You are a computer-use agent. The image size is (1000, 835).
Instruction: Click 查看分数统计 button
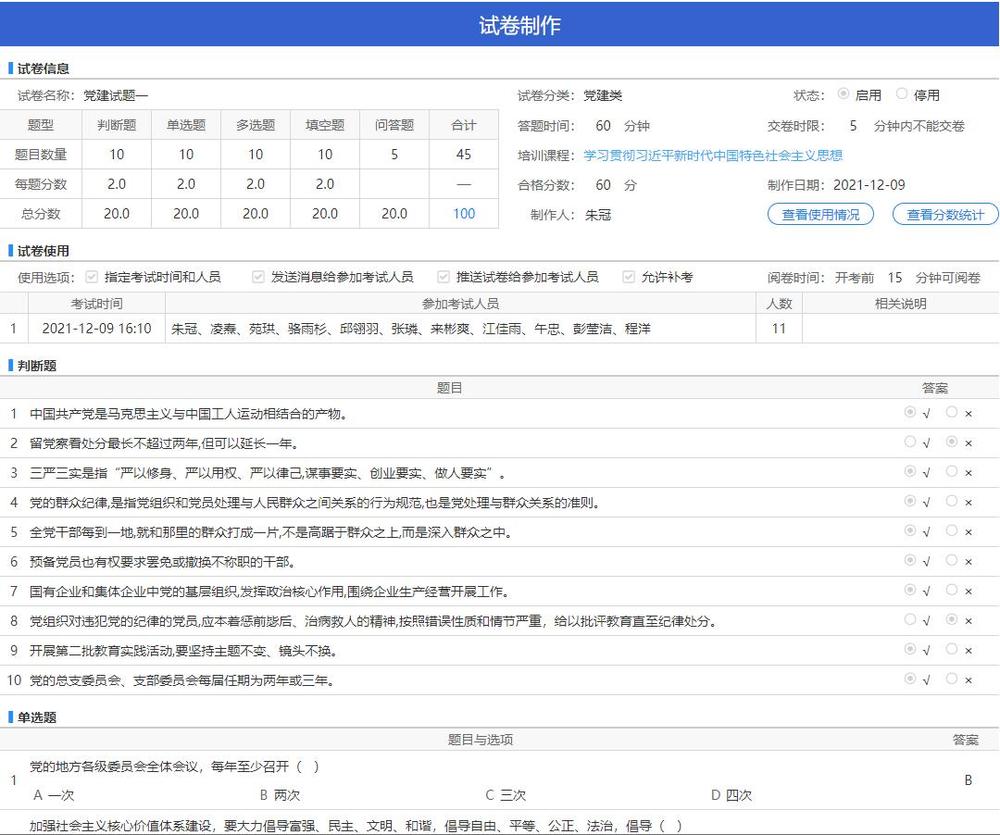(x=945, y=214)
